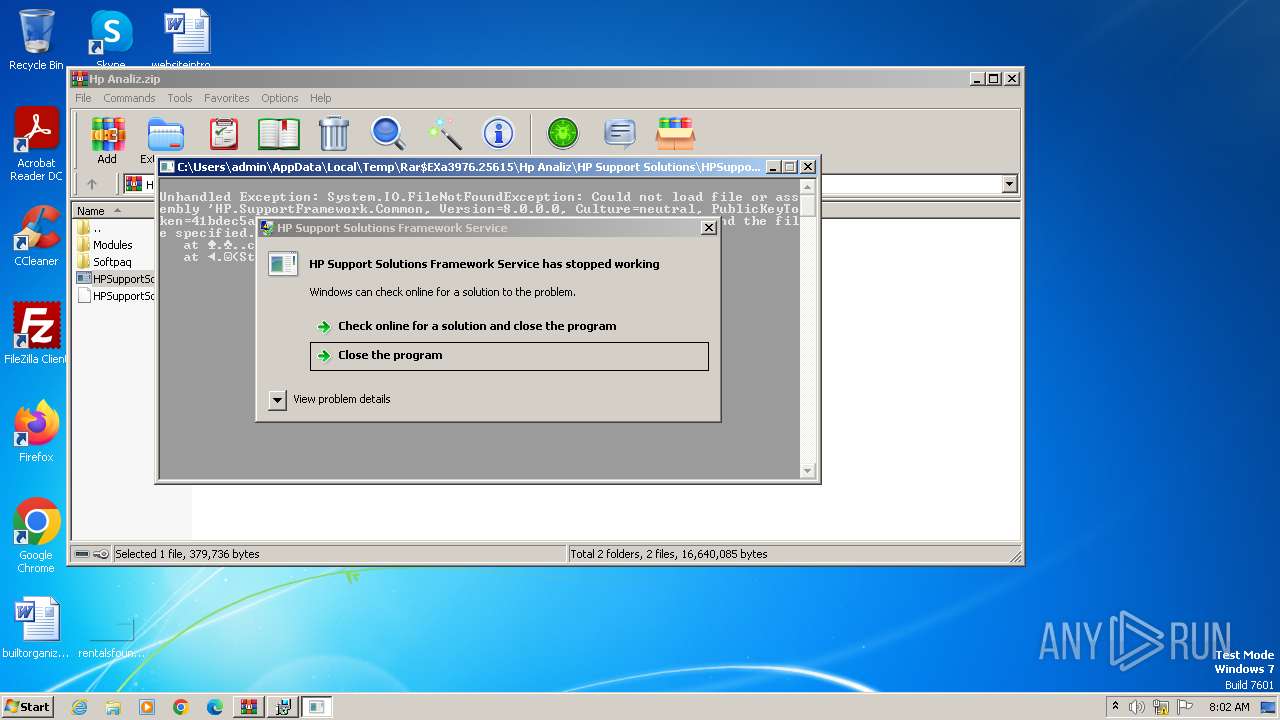This screenshot has width=1280, height=720.
Task: Click the Delete trash can icon in WinRAR
Action: tap(334, 133)
